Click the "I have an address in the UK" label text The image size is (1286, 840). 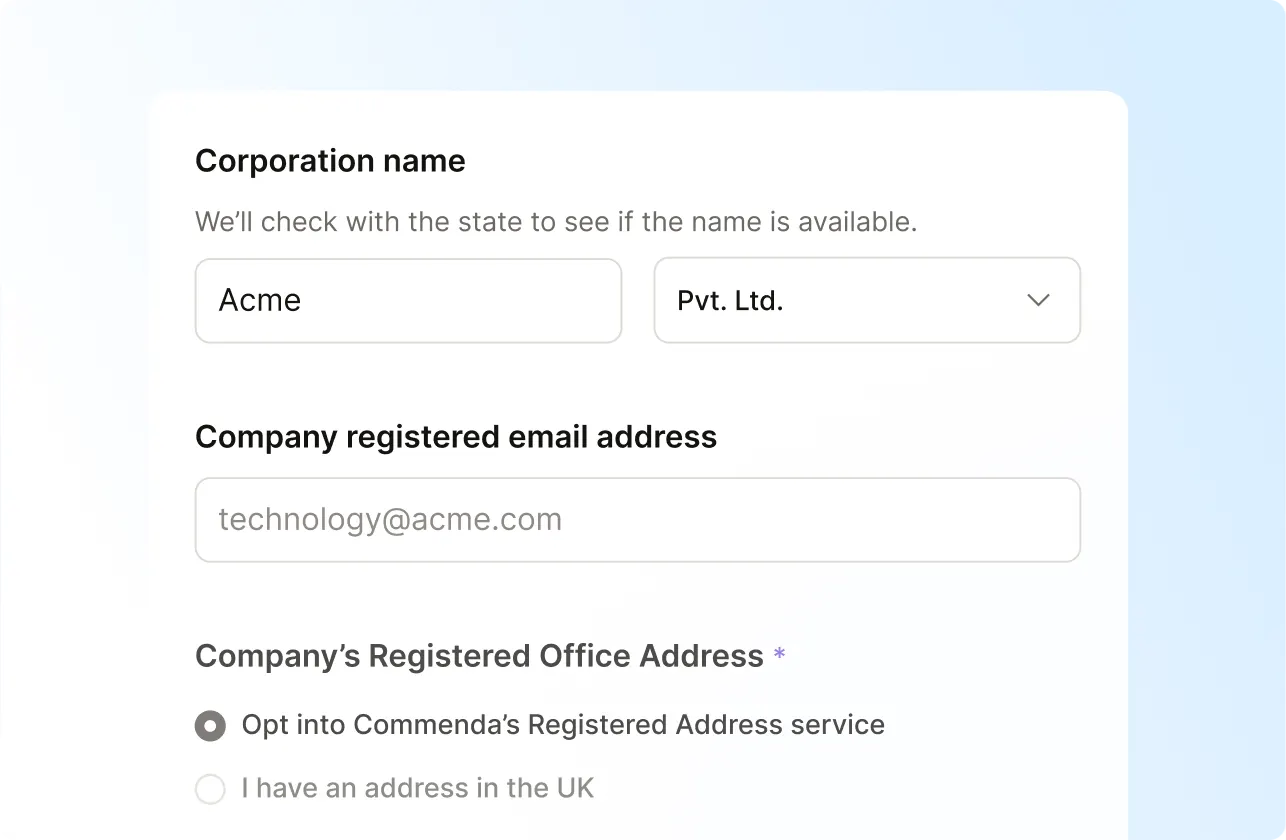[418, 789]
